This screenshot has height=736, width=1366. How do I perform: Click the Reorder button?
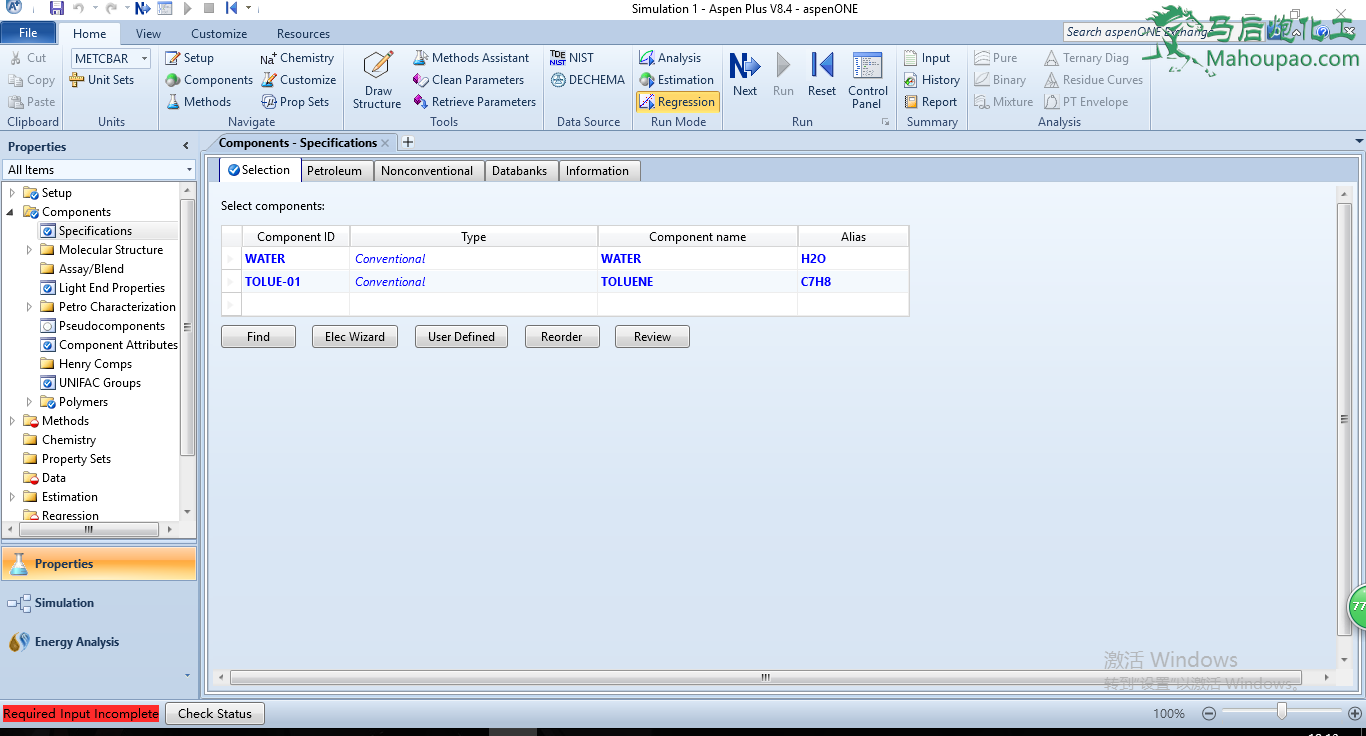(x=562, y=337)
